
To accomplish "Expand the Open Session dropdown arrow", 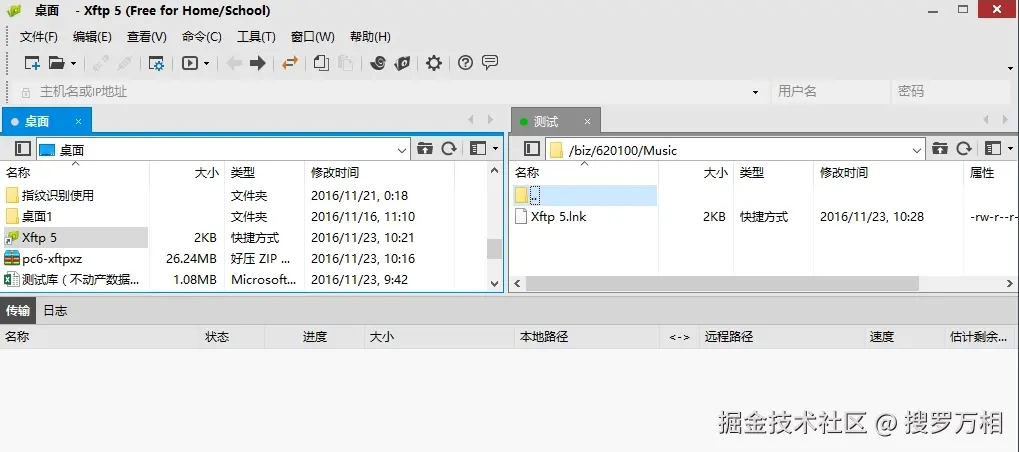I will click(x=73, y=64).
